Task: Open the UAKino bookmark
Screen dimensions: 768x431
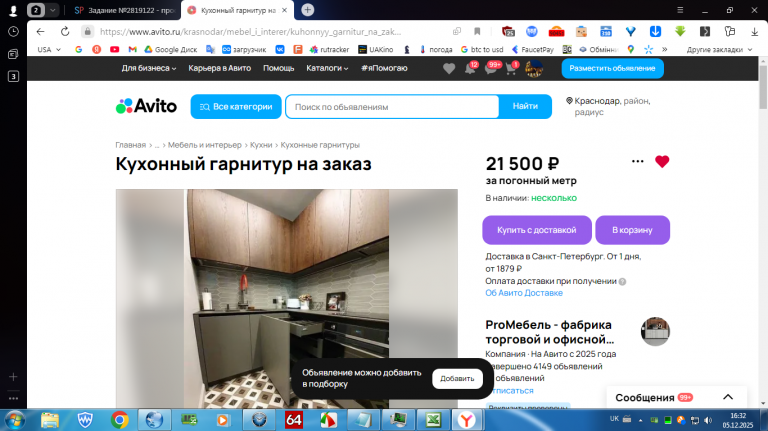Action: pos(376,49)
